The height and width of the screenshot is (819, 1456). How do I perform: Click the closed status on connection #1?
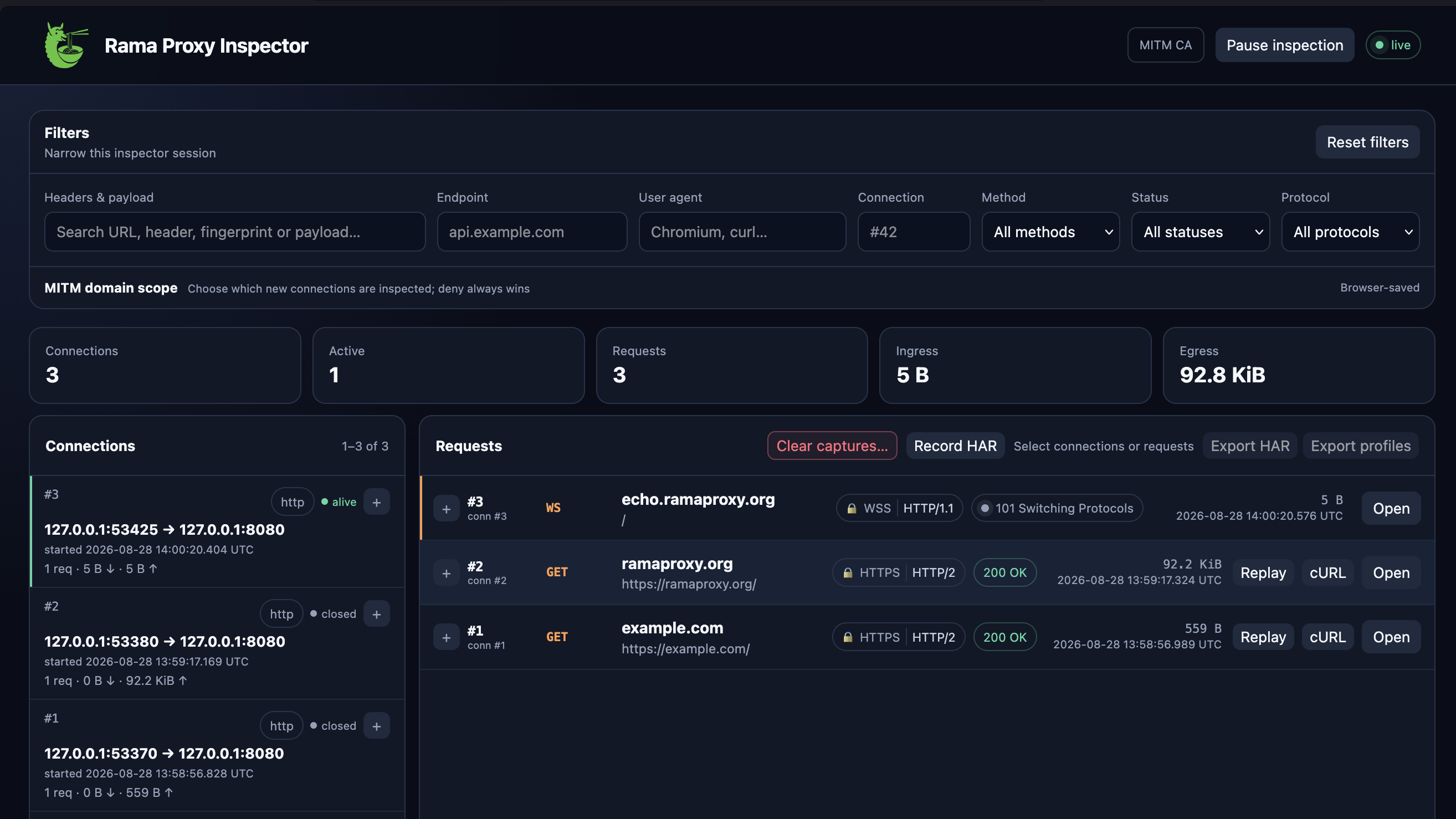(x=333, y=726)
